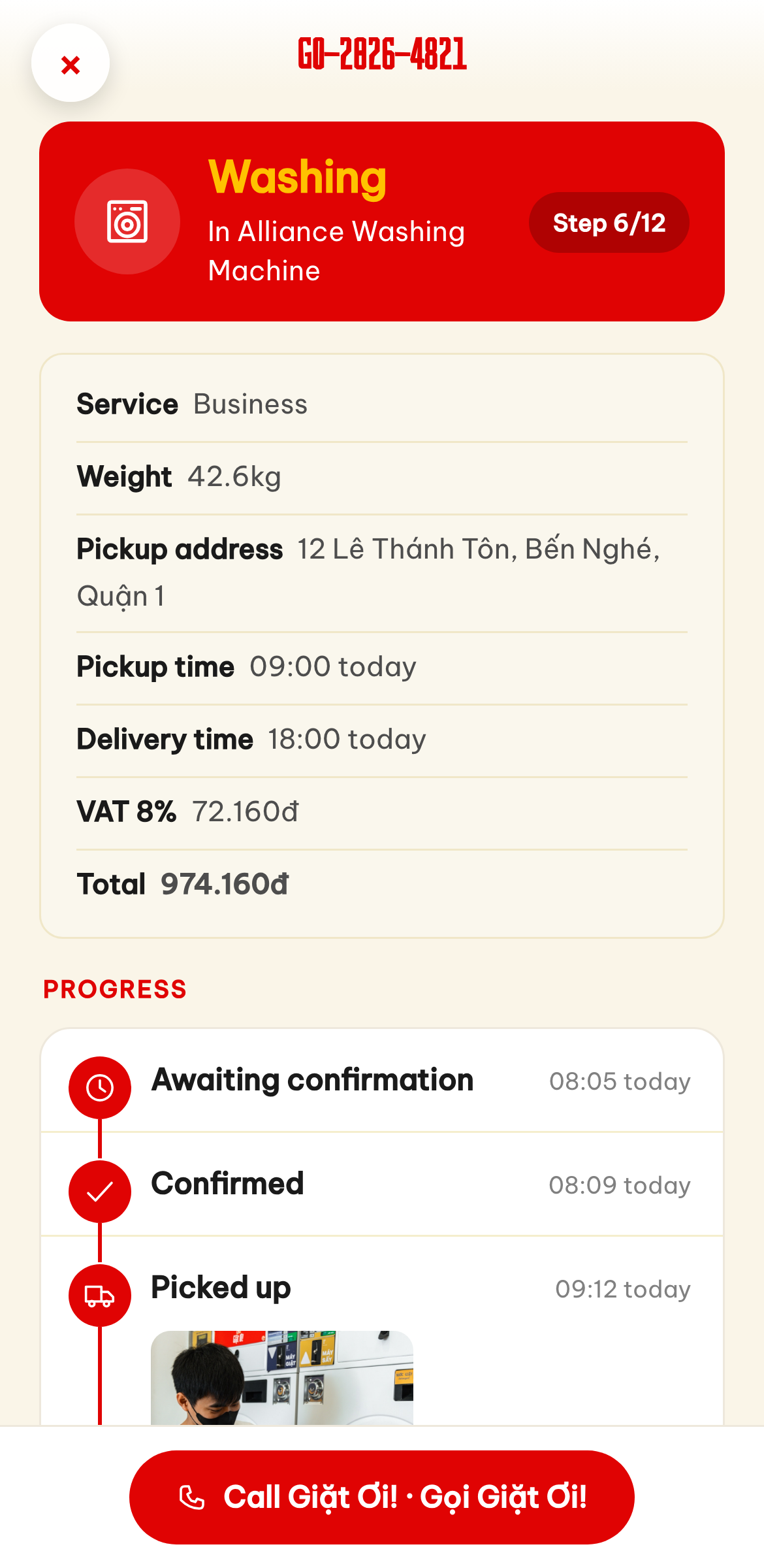Viewport: 764px width, 1568px height.
Task: Tap the Delivery time 18:00 today row
Action: click(x=382, y=740)
